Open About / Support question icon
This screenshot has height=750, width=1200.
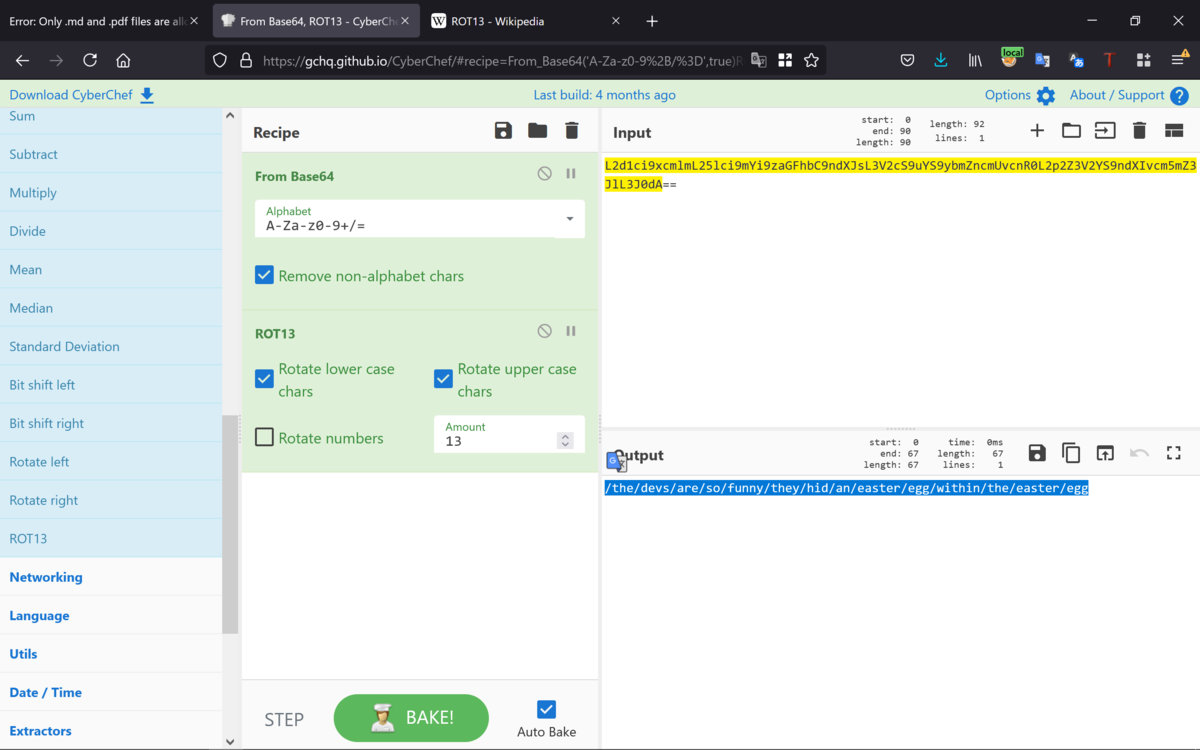point(1180,96)
